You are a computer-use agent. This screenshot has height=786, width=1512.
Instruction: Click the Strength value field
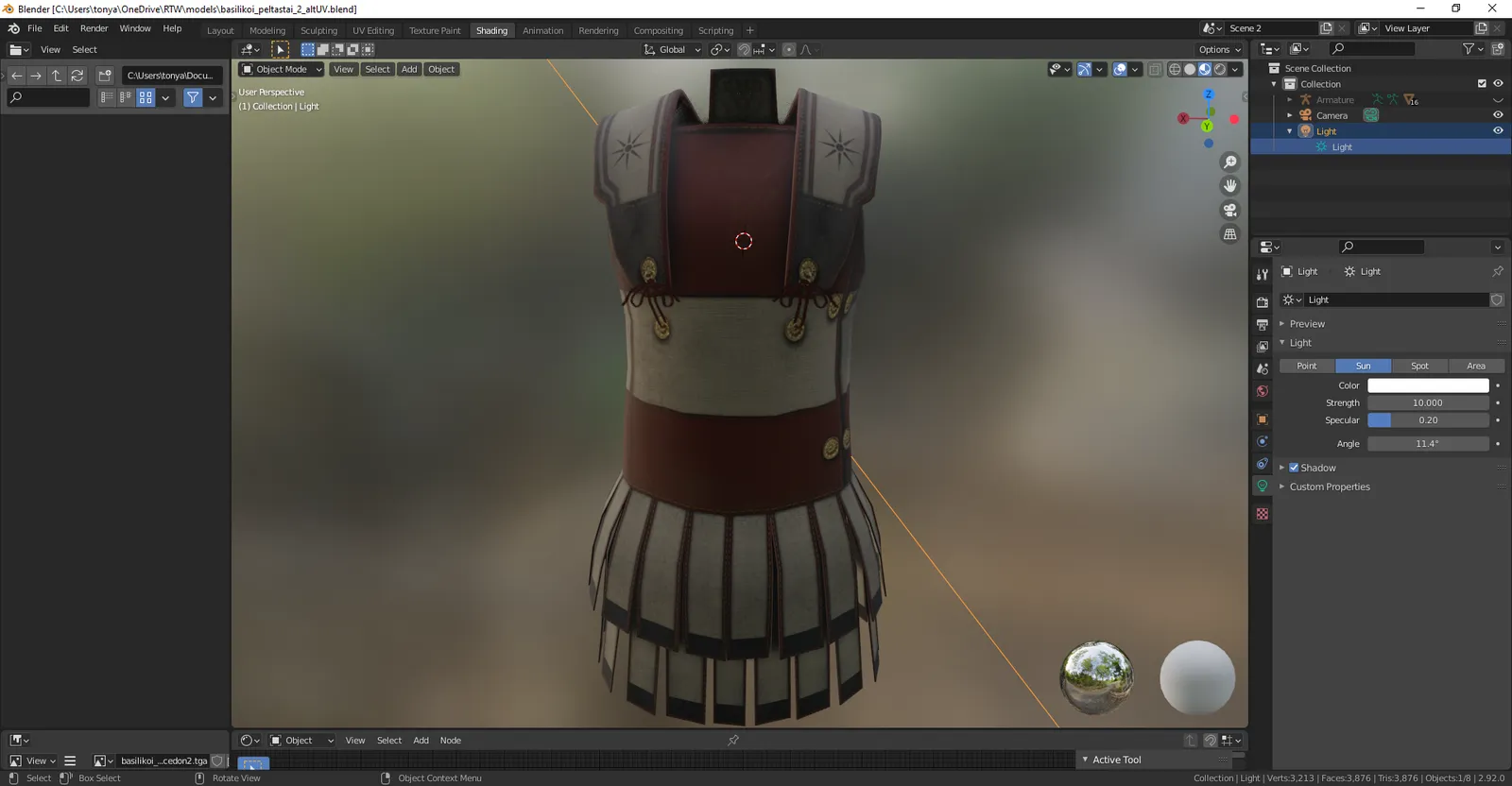1428,402
